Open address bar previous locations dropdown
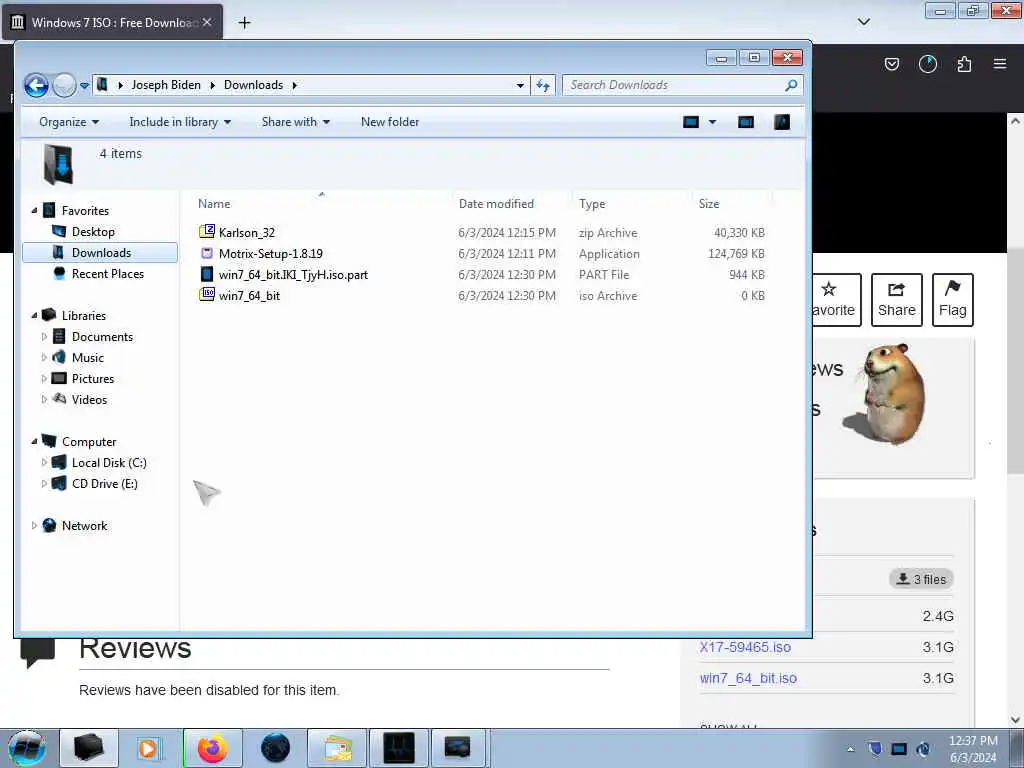 [x=520, y=85]
